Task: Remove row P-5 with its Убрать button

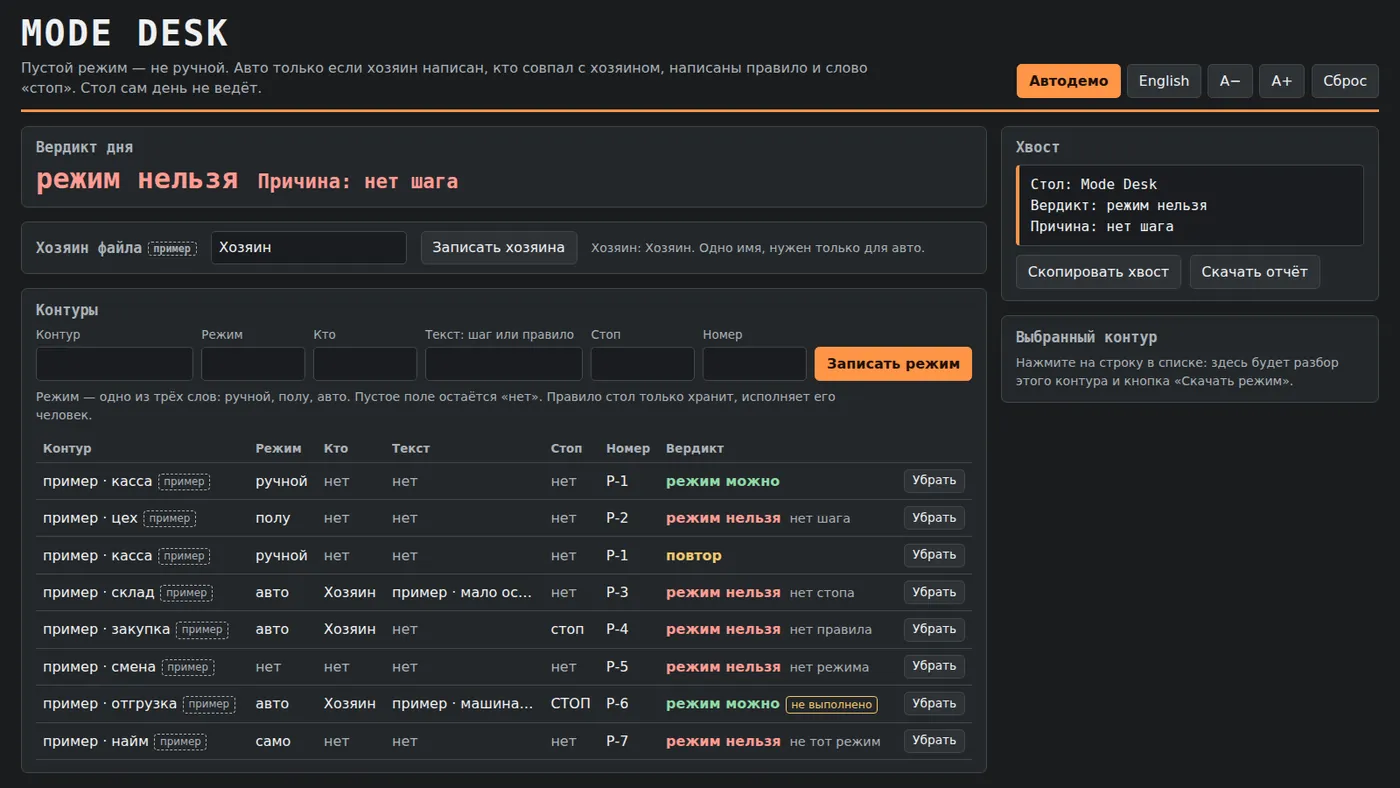Action: tap(934, 666)
